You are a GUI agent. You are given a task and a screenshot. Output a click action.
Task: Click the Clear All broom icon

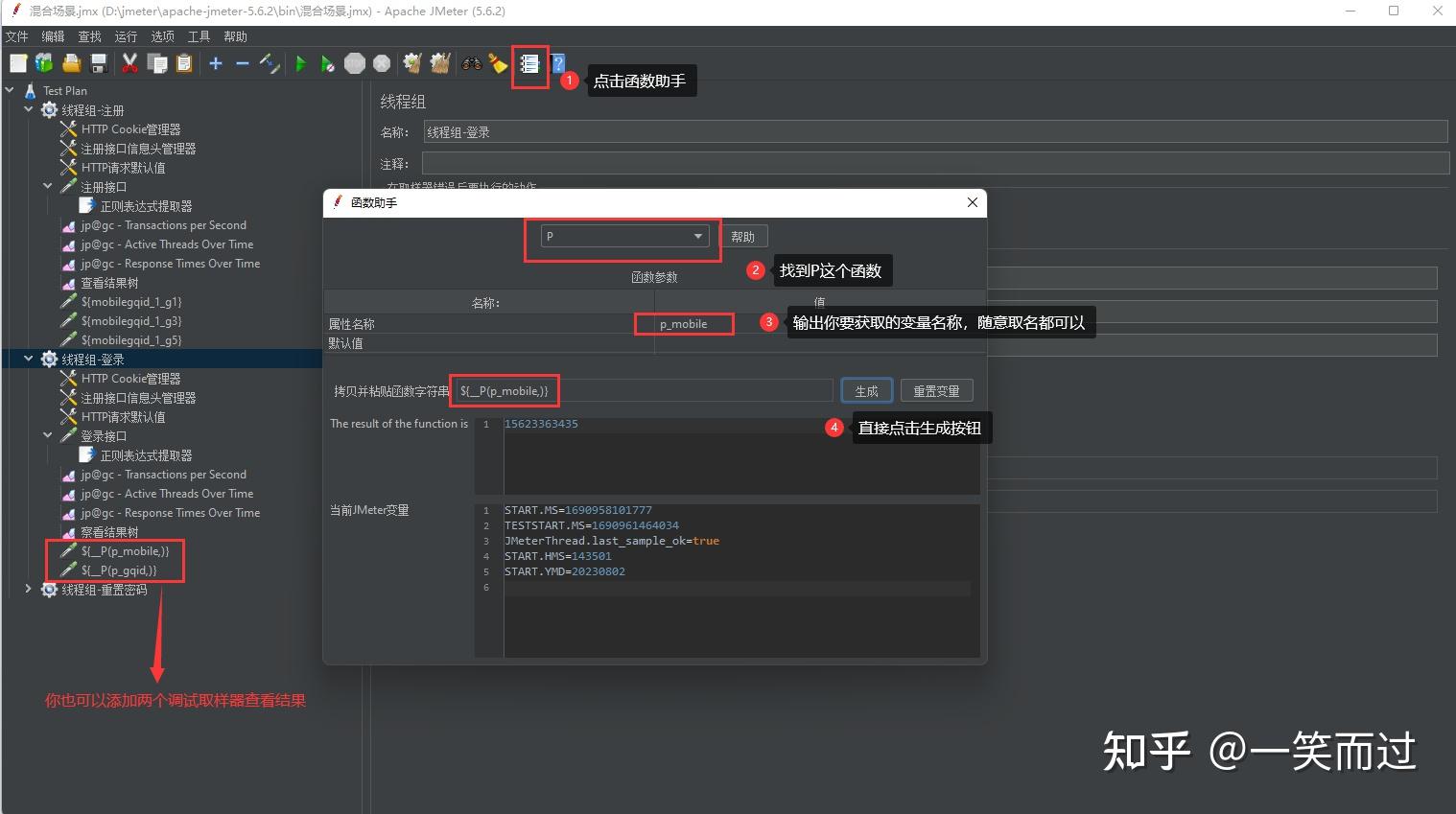[x=440, y=64]
